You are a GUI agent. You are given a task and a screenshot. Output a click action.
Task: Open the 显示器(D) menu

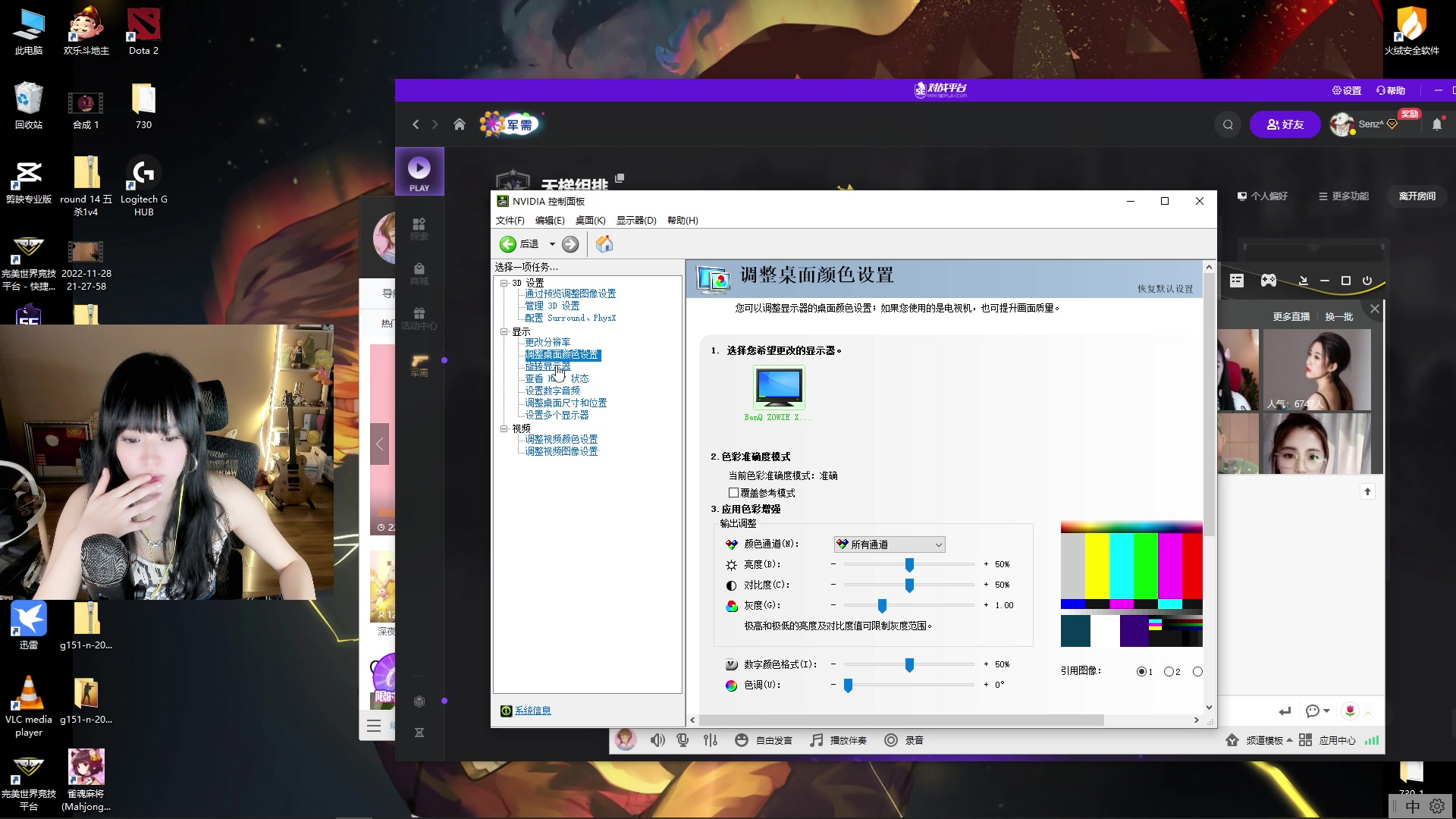(636, 221)
